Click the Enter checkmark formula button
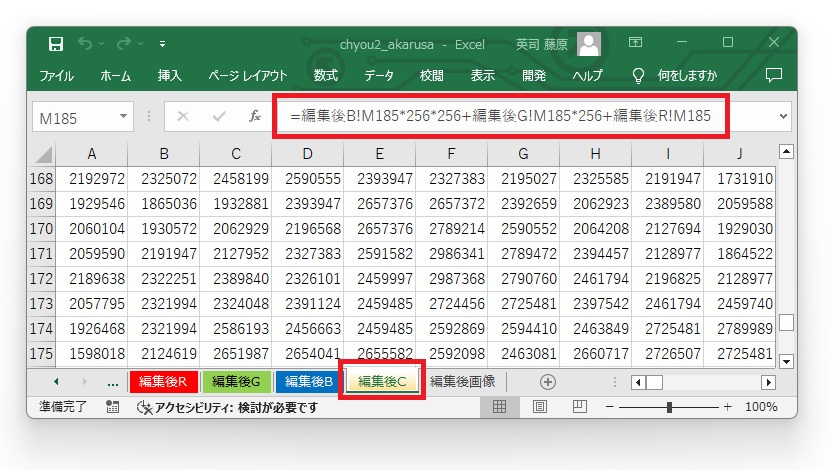 pyautogui.click(x=219, y=116)
